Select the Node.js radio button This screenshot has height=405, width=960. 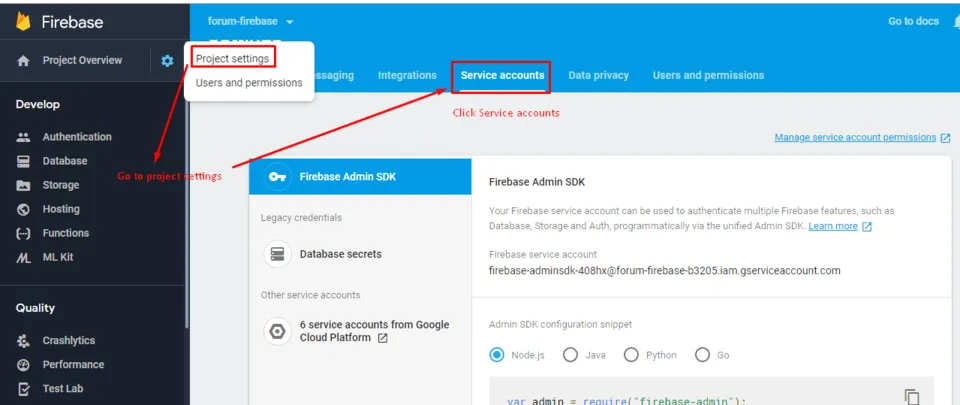tap(497, 355)
